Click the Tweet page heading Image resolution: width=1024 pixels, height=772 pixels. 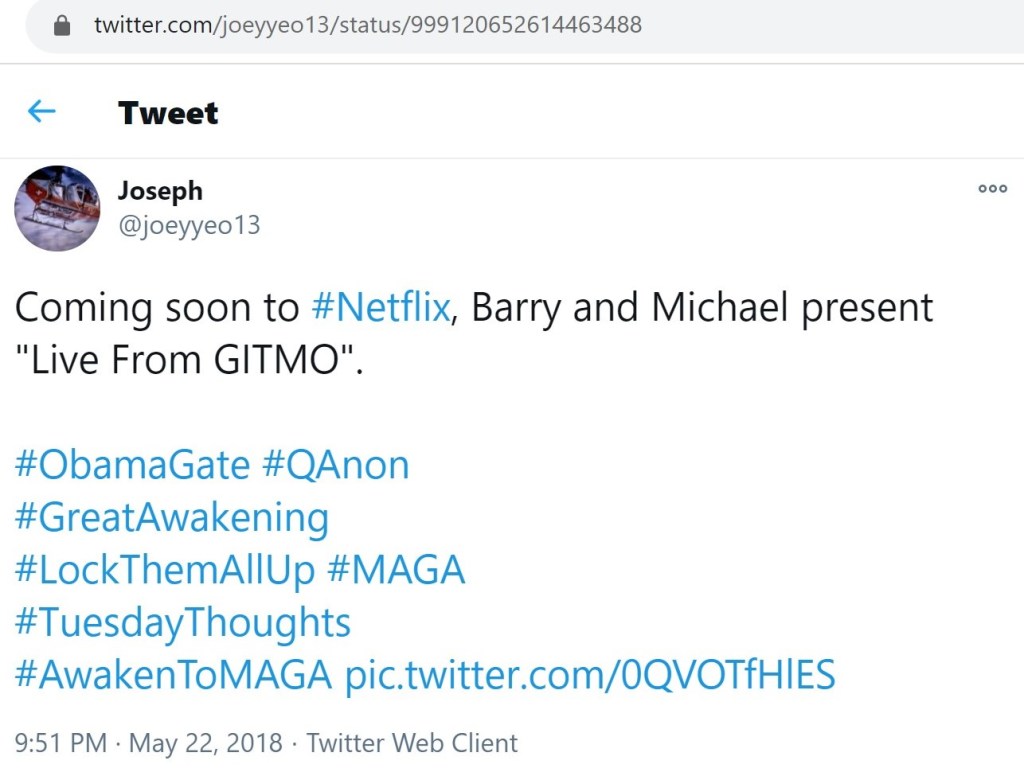[168, 113]
